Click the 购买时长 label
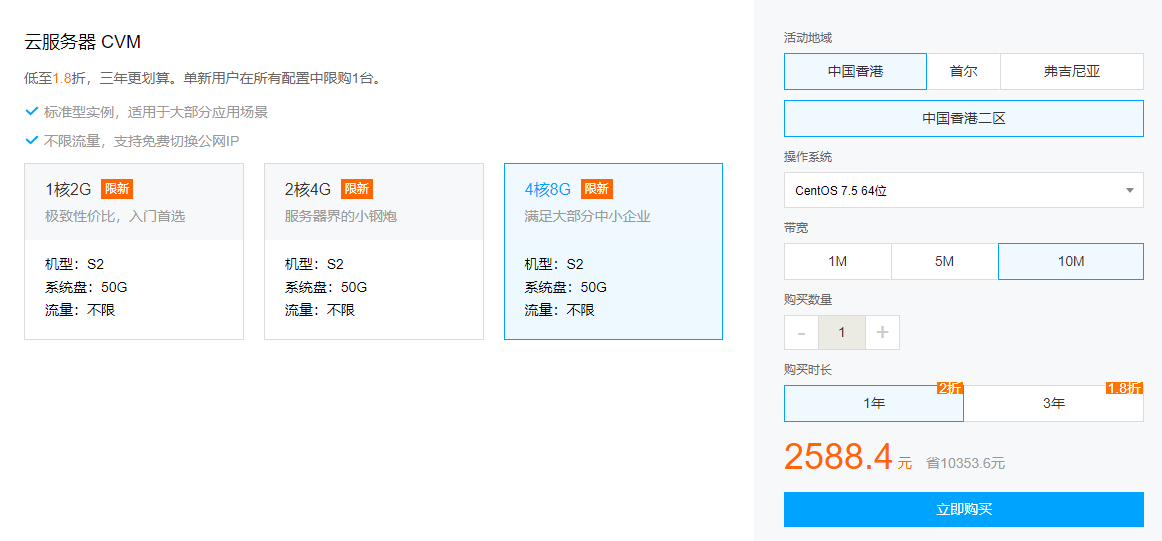 click(808, 370)
